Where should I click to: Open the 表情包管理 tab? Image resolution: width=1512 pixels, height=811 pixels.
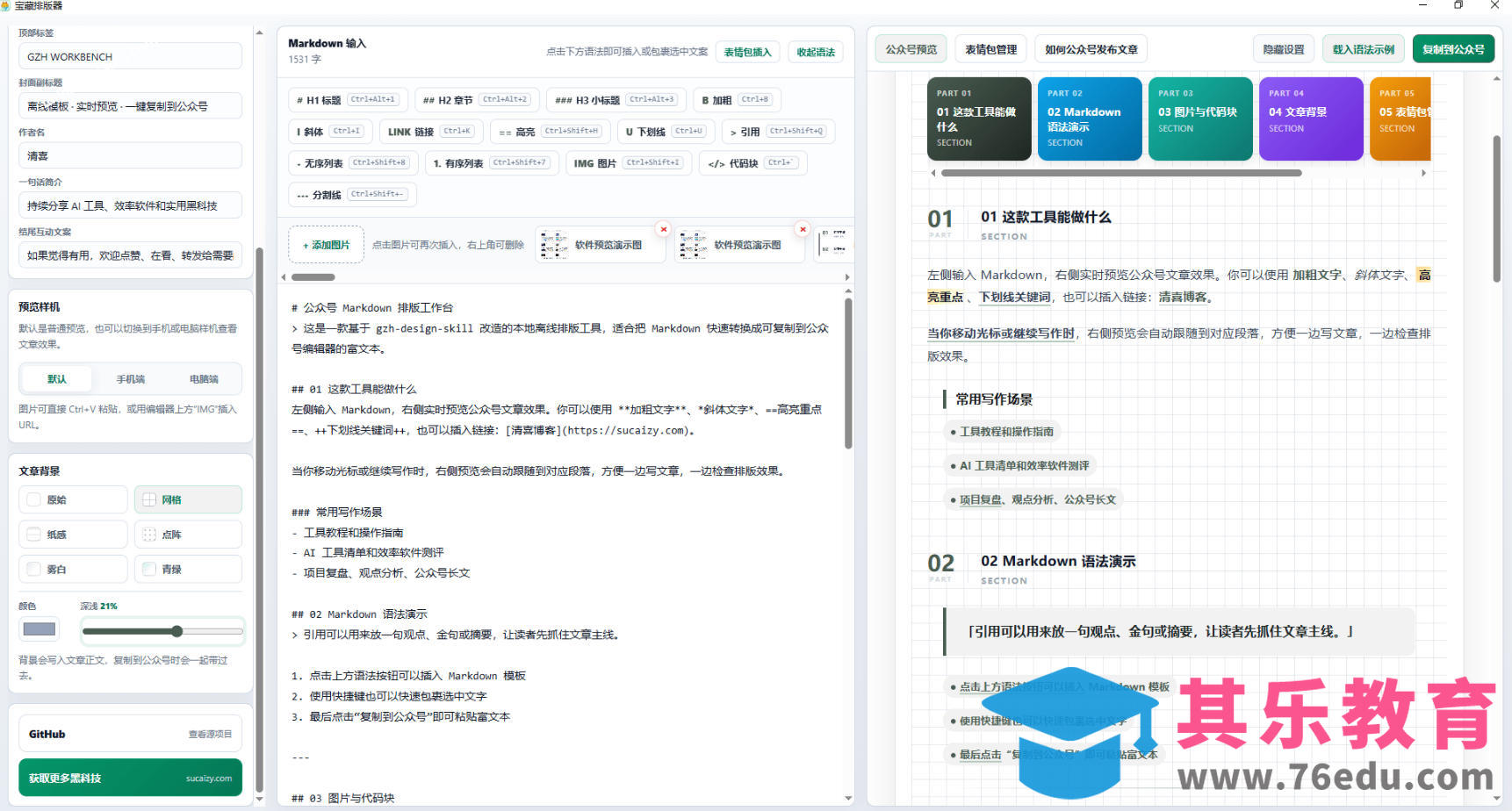[990, 49]
